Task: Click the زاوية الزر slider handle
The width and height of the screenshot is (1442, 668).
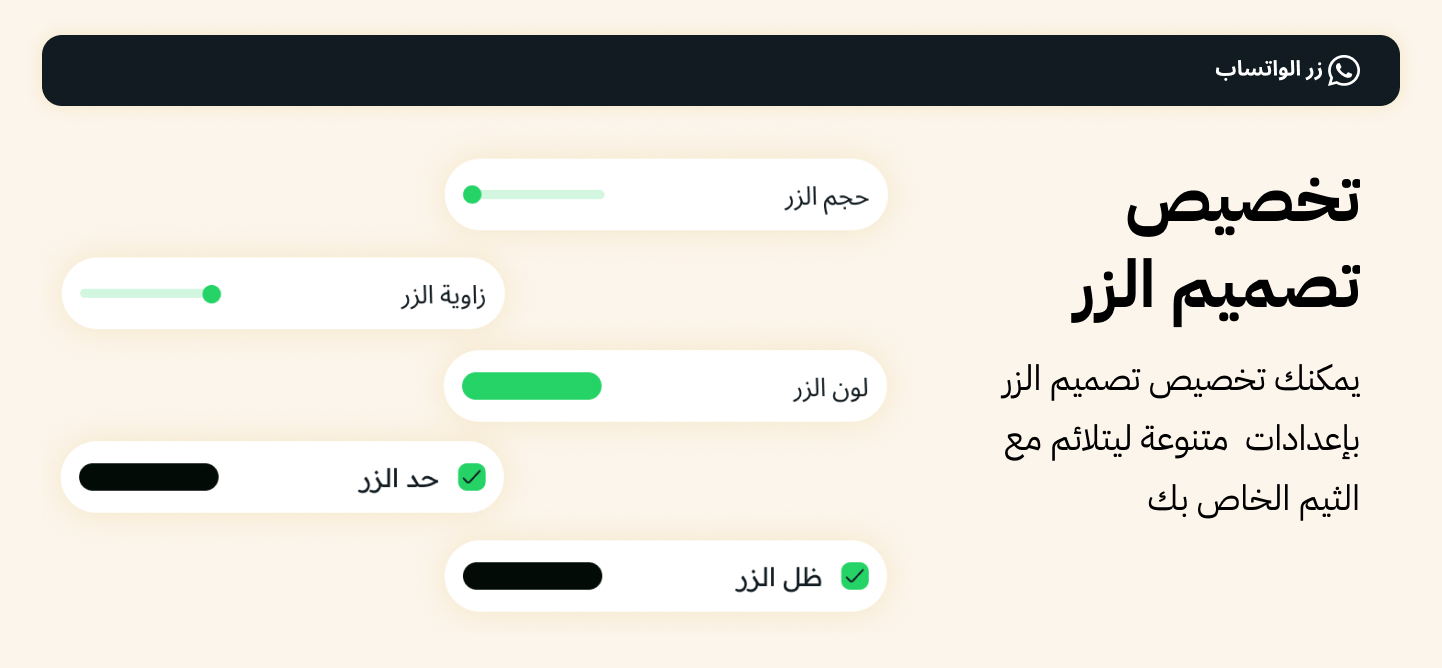Action: 211,294
